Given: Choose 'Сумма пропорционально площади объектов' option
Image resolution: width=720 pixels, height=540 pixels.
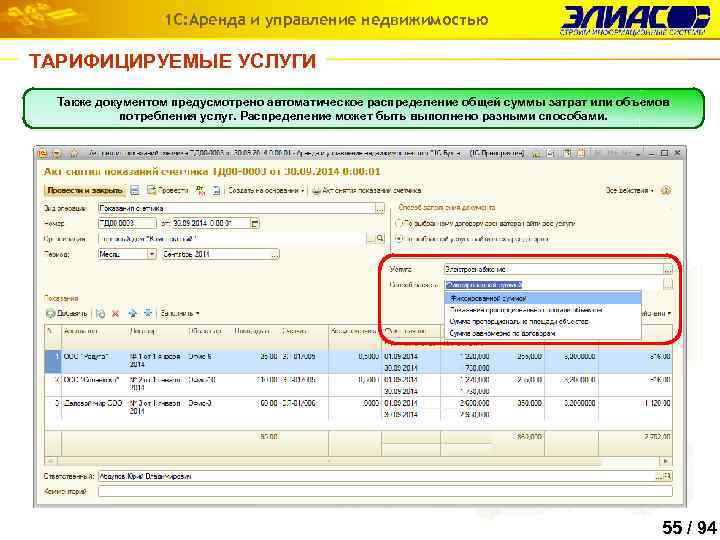Looking at the screenshot, I should 543,321.
